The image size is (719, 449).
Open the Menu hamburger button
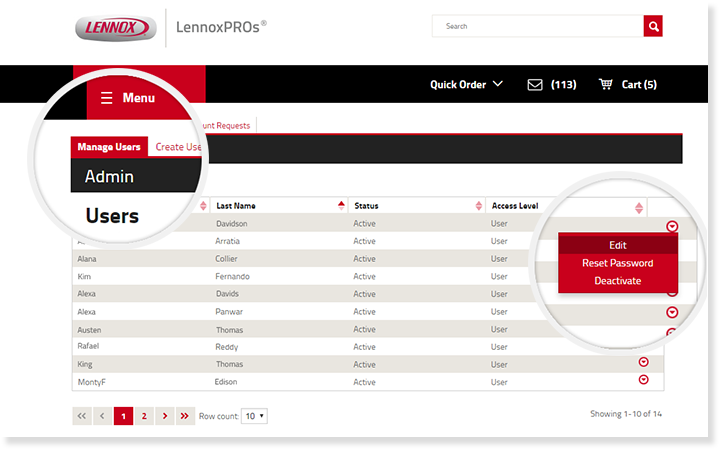[x=128, y=98]
